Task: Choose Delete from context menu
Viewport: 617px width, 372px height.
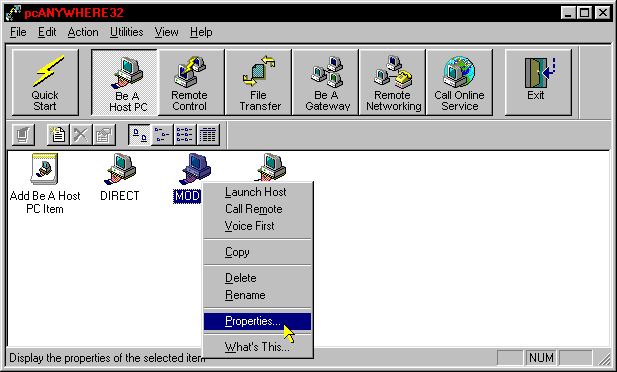Action: coord(257,278)
